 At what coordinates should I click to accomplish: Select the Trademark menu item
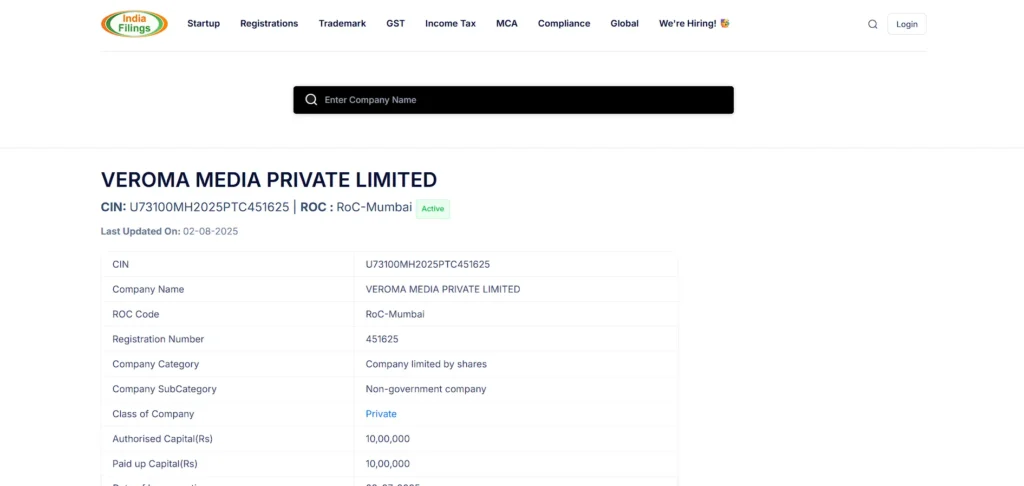click(342, 24)
